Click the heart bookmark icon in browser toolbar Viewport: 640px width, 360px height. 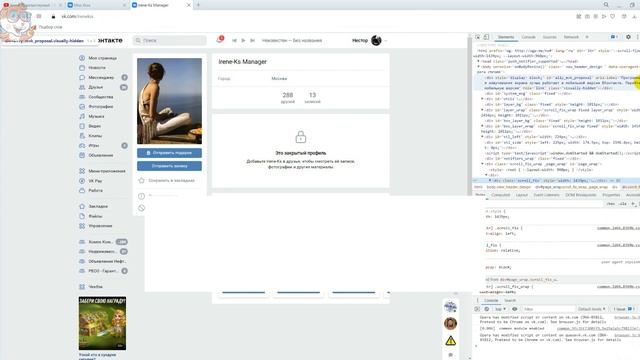point(612,16)
